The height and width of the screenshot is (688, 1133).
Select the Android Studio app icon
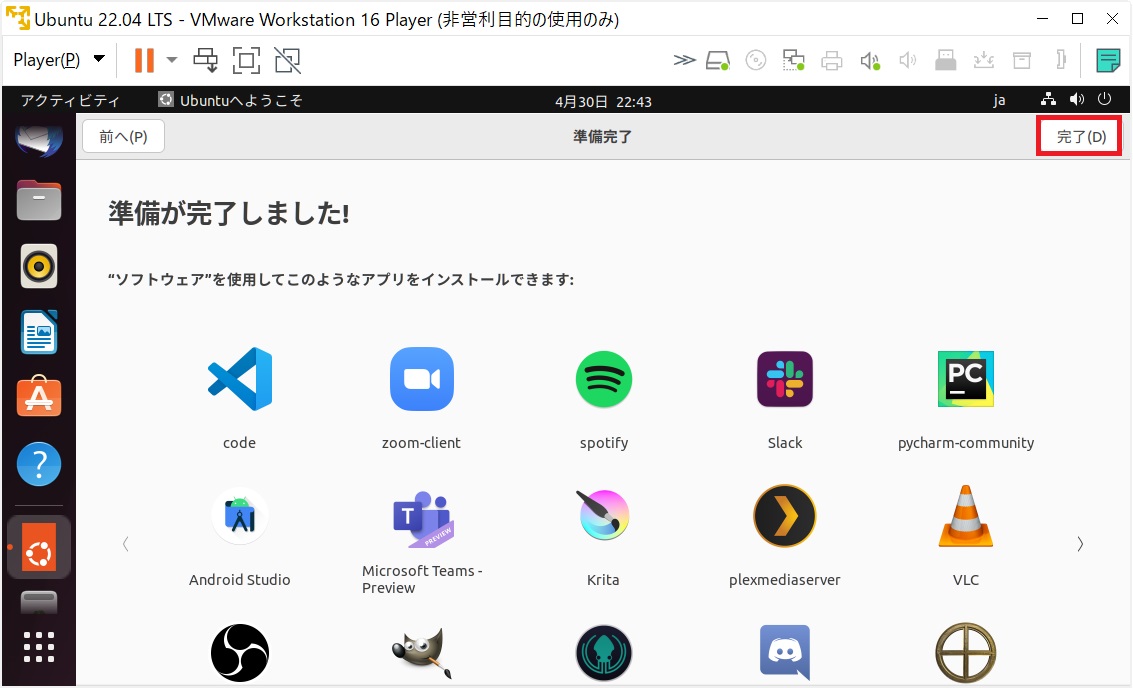click(240, 516)
